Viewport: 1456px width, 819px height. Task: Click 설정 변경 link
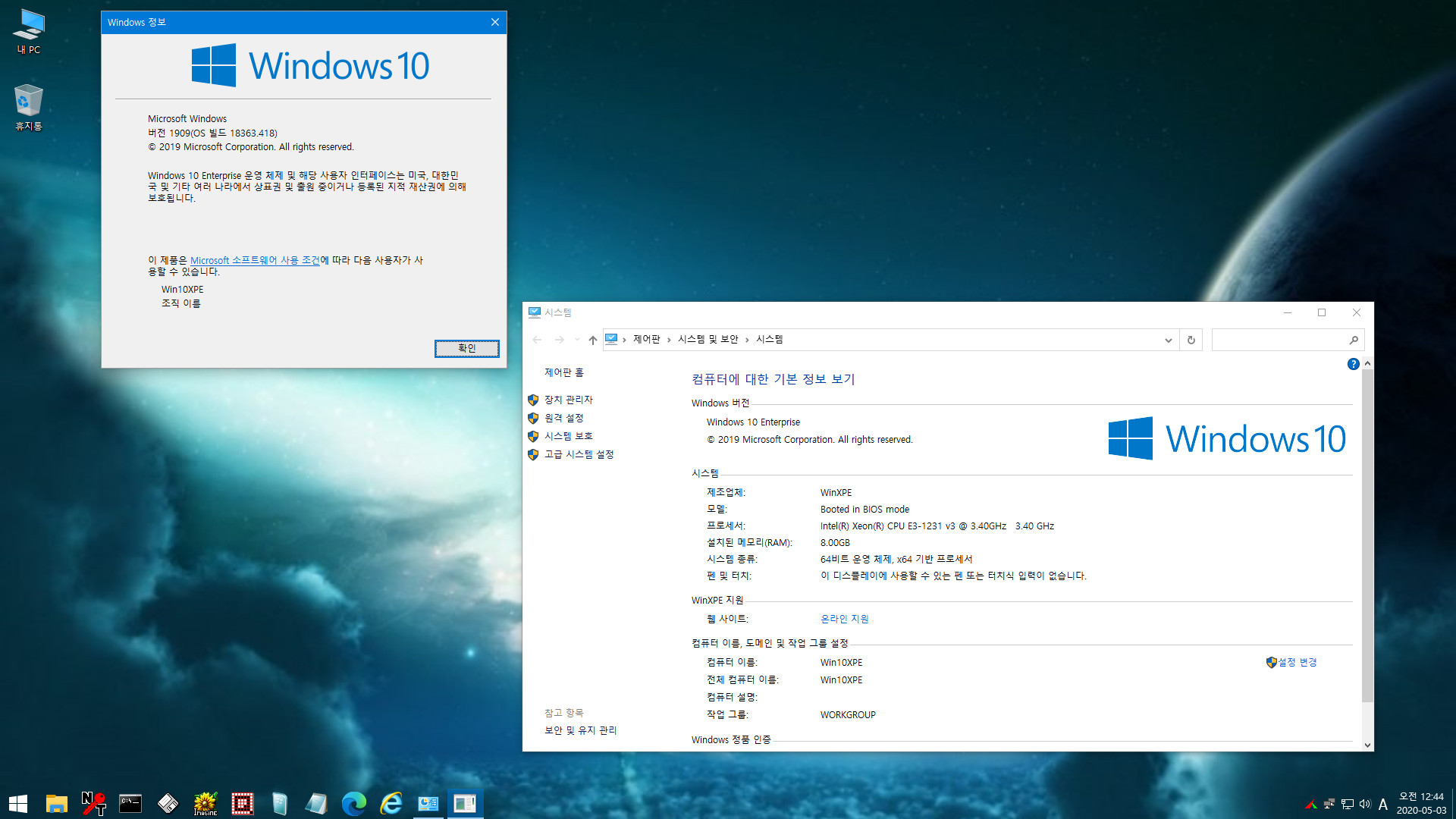point(1298,662)
